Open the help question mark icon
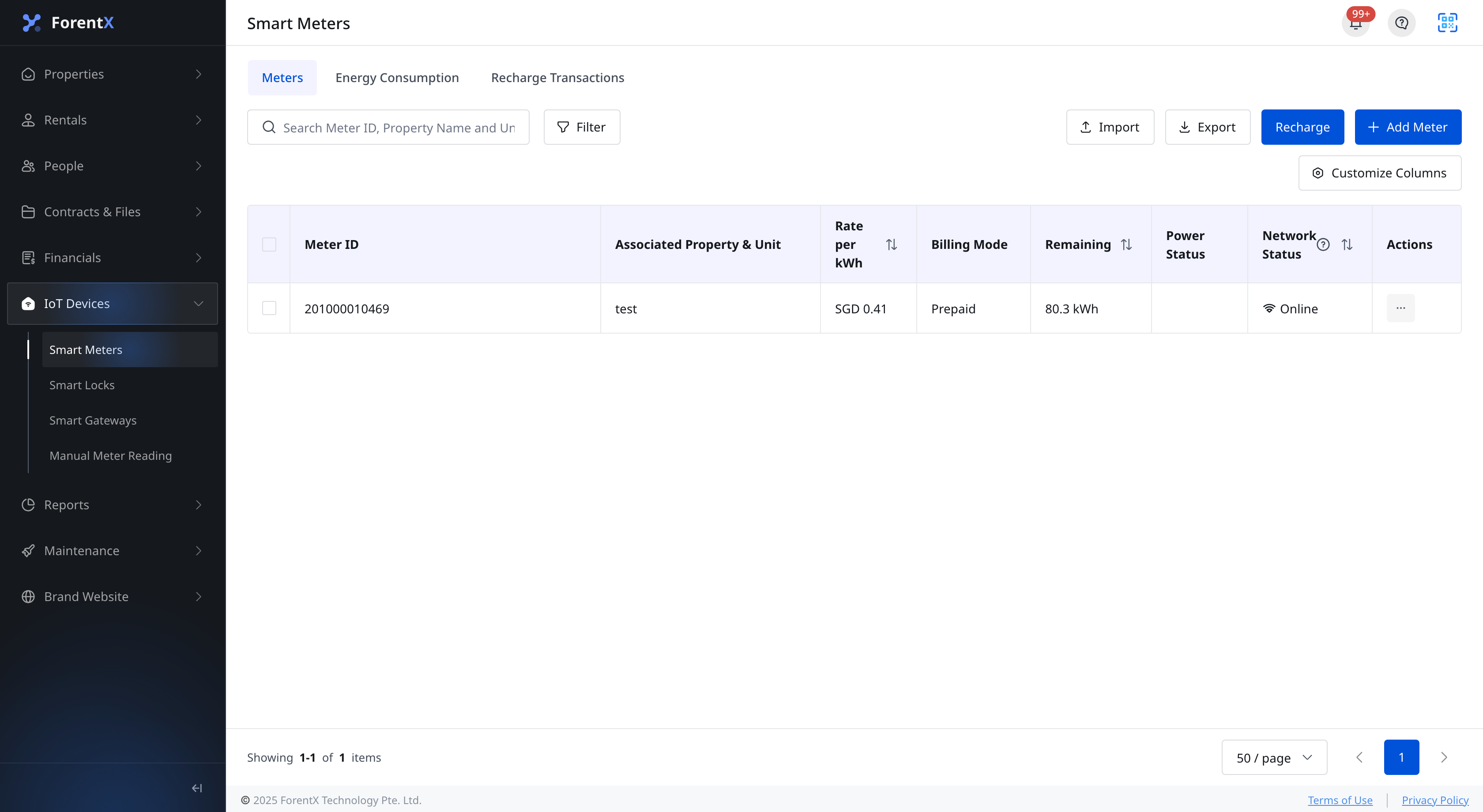 1401,23
